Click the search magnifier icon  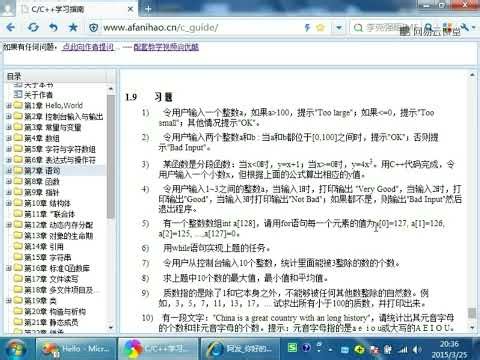[358, 28]
